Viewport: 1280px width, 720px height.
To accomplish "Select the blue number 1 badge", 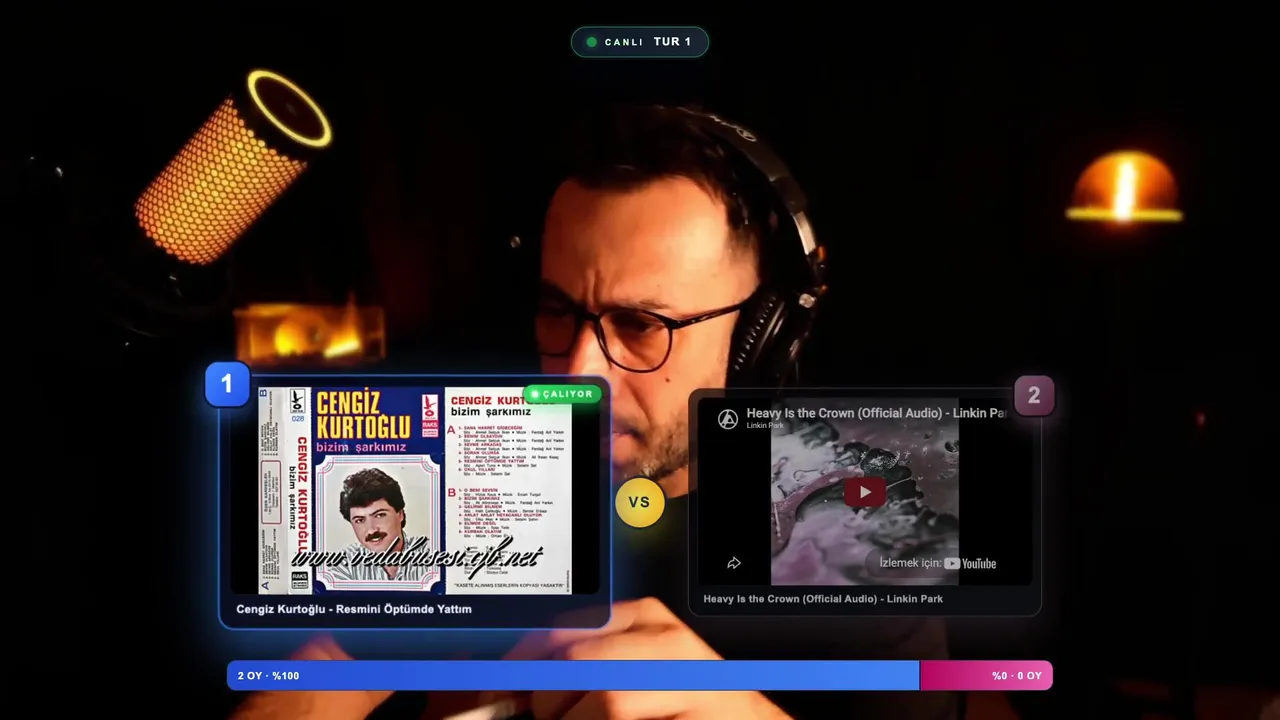I will [x=227, y=384].
